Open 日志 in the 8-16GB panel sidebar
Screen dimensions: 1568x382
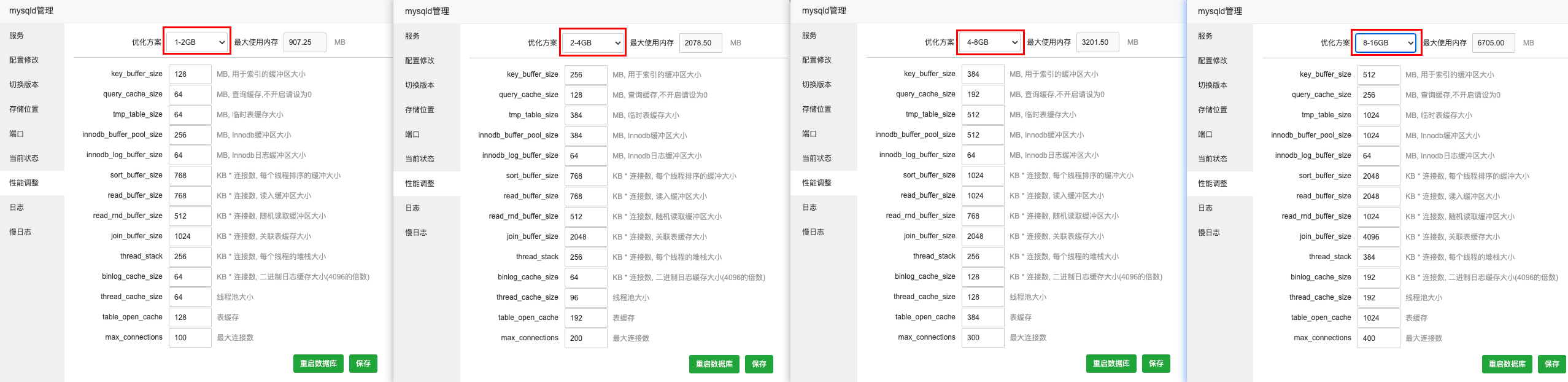click(x=1205, y=208)
